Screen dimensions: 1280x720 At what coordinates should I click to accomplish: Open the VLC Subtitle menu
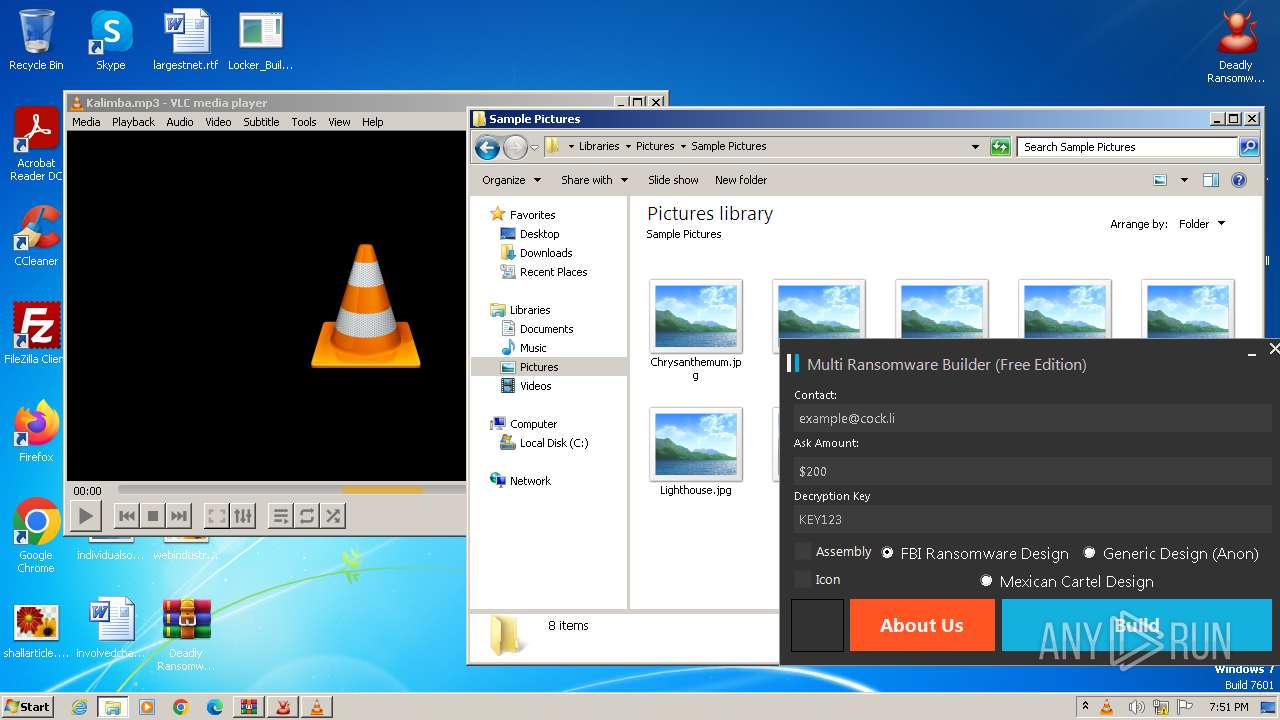tap(261, 122)
